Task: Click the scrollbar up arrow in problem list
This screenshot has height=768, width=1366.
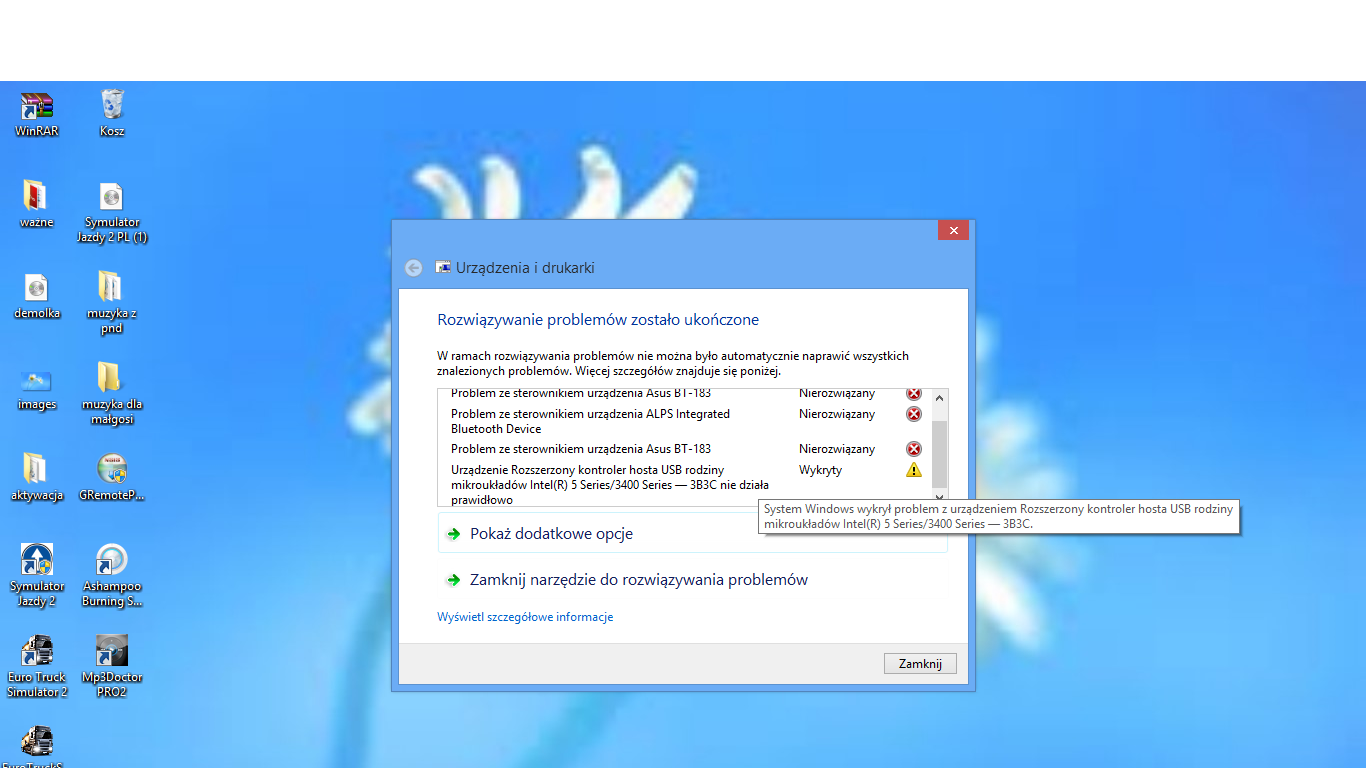Action: tap(939, 398)
